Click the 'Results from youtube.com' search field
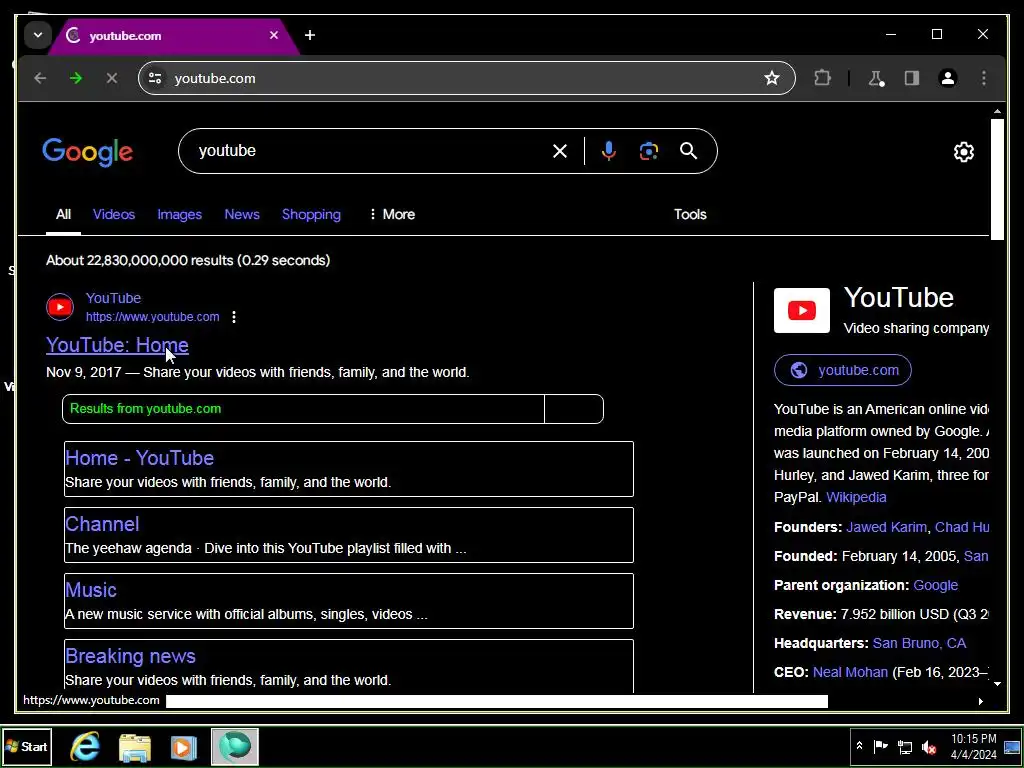 pos(303,409)
